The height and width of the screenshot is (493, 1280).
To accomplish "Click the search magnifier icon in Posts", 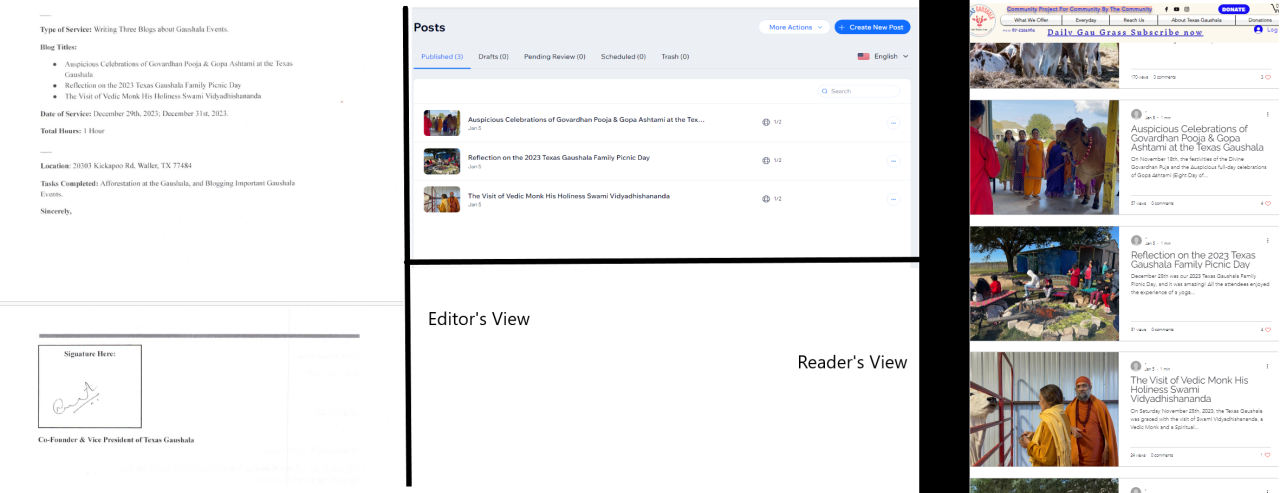I will (x=825, y=91).
